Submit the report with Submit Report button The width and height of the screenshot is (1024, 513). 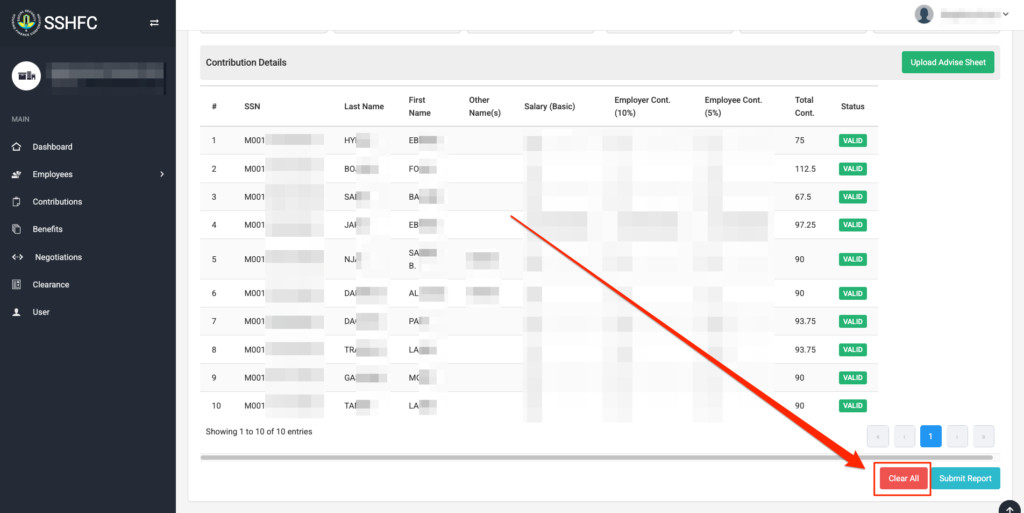click(x=965, y=479)
